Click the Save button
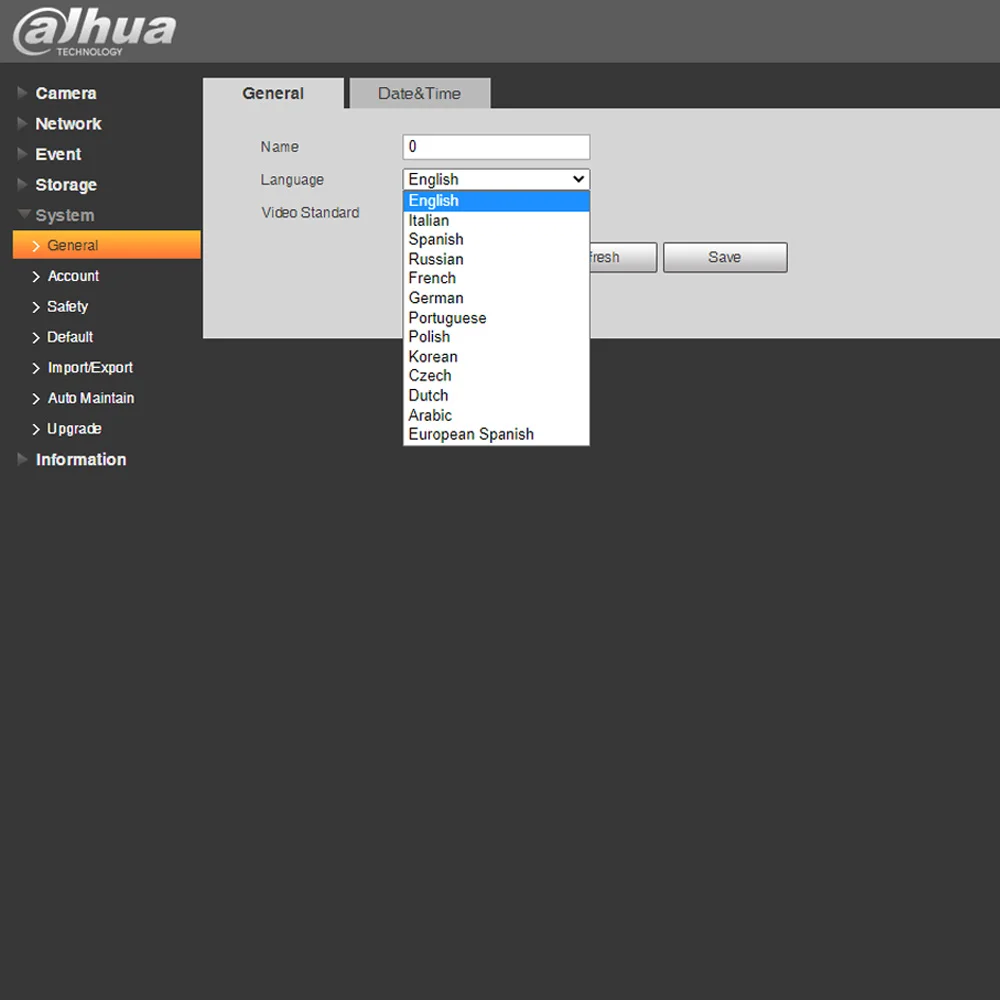The width and height of the screenshot is (1000, 1000). coord(725,258)
